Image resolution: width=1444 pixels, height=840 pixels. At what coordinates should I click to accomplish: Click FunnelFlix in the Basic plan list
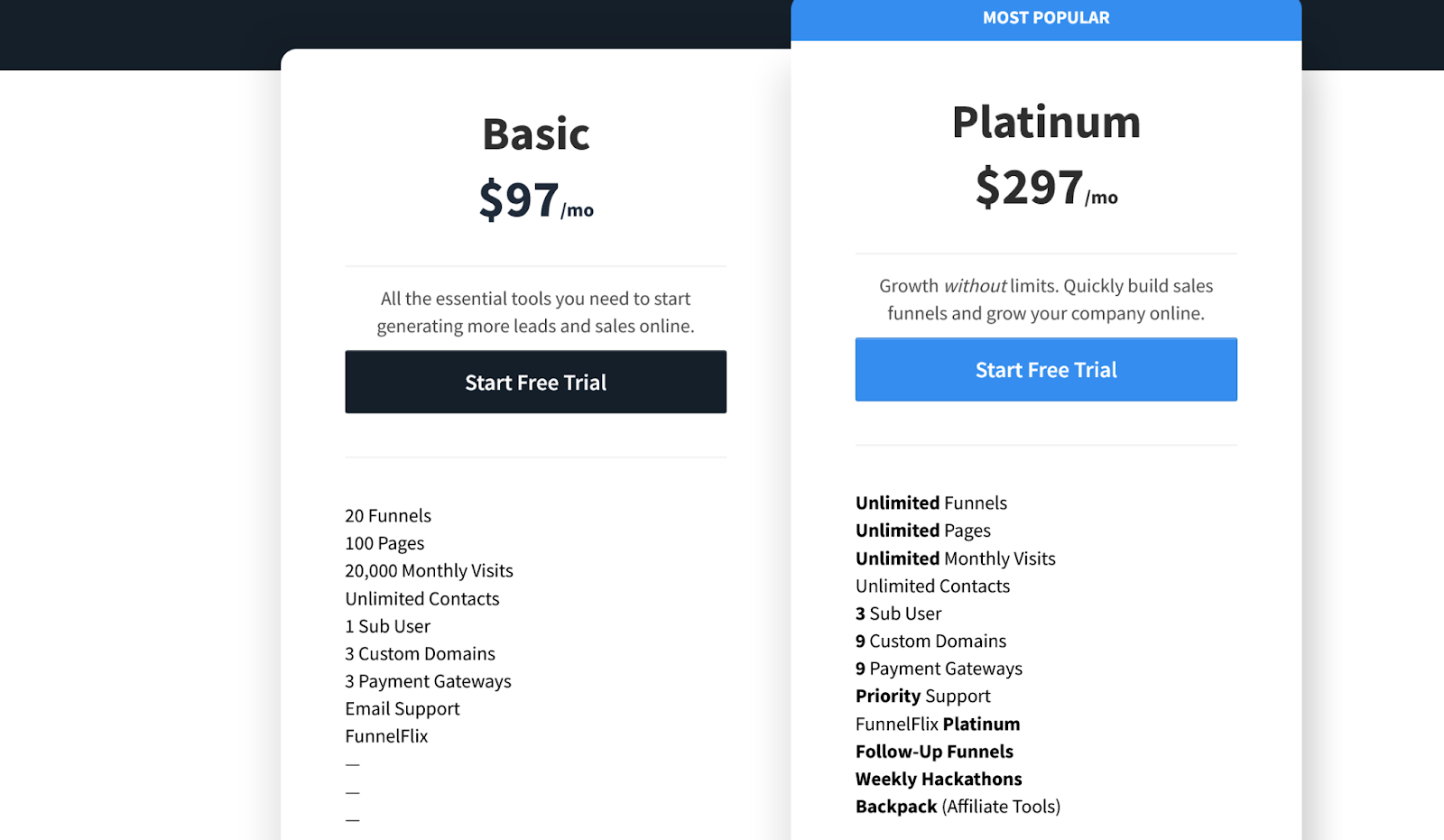pos(386,736)
